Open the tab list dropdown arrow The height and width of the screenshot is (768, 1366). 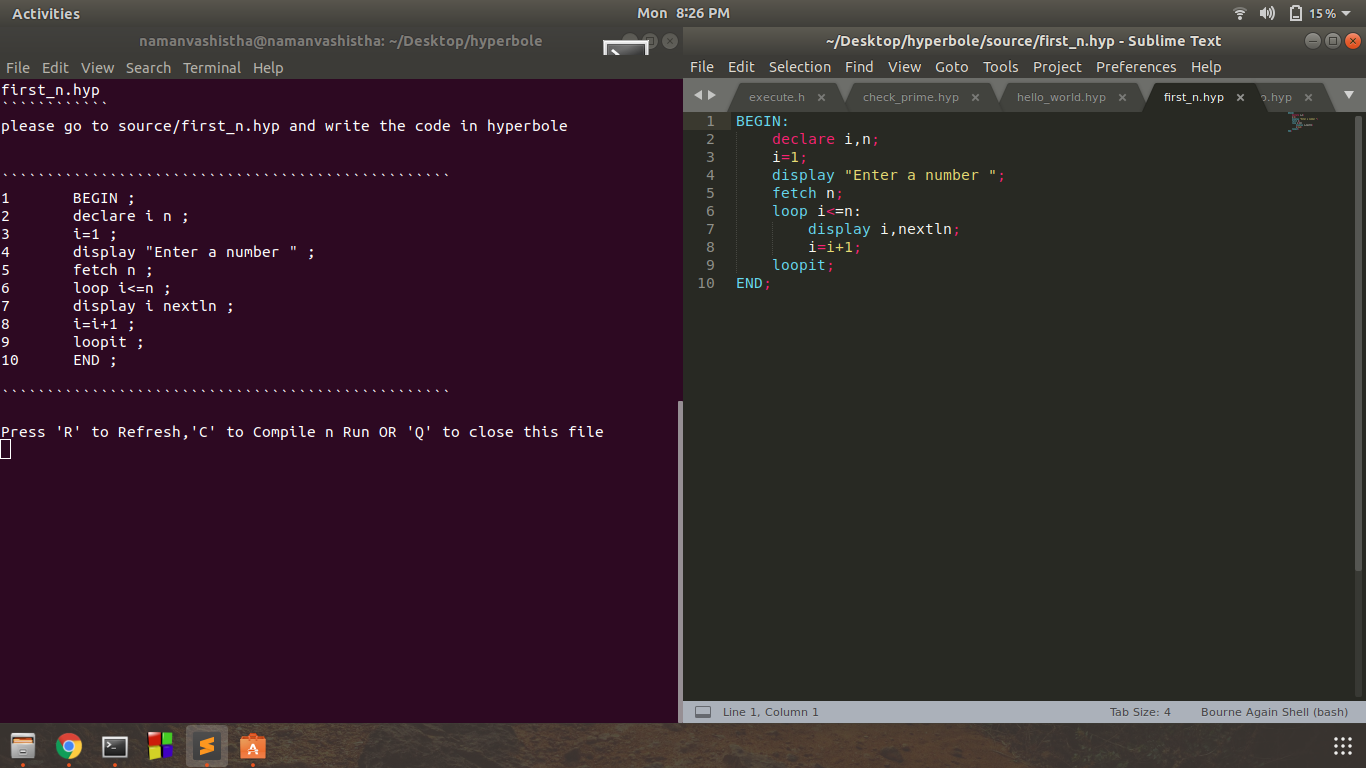point(1348,95)
